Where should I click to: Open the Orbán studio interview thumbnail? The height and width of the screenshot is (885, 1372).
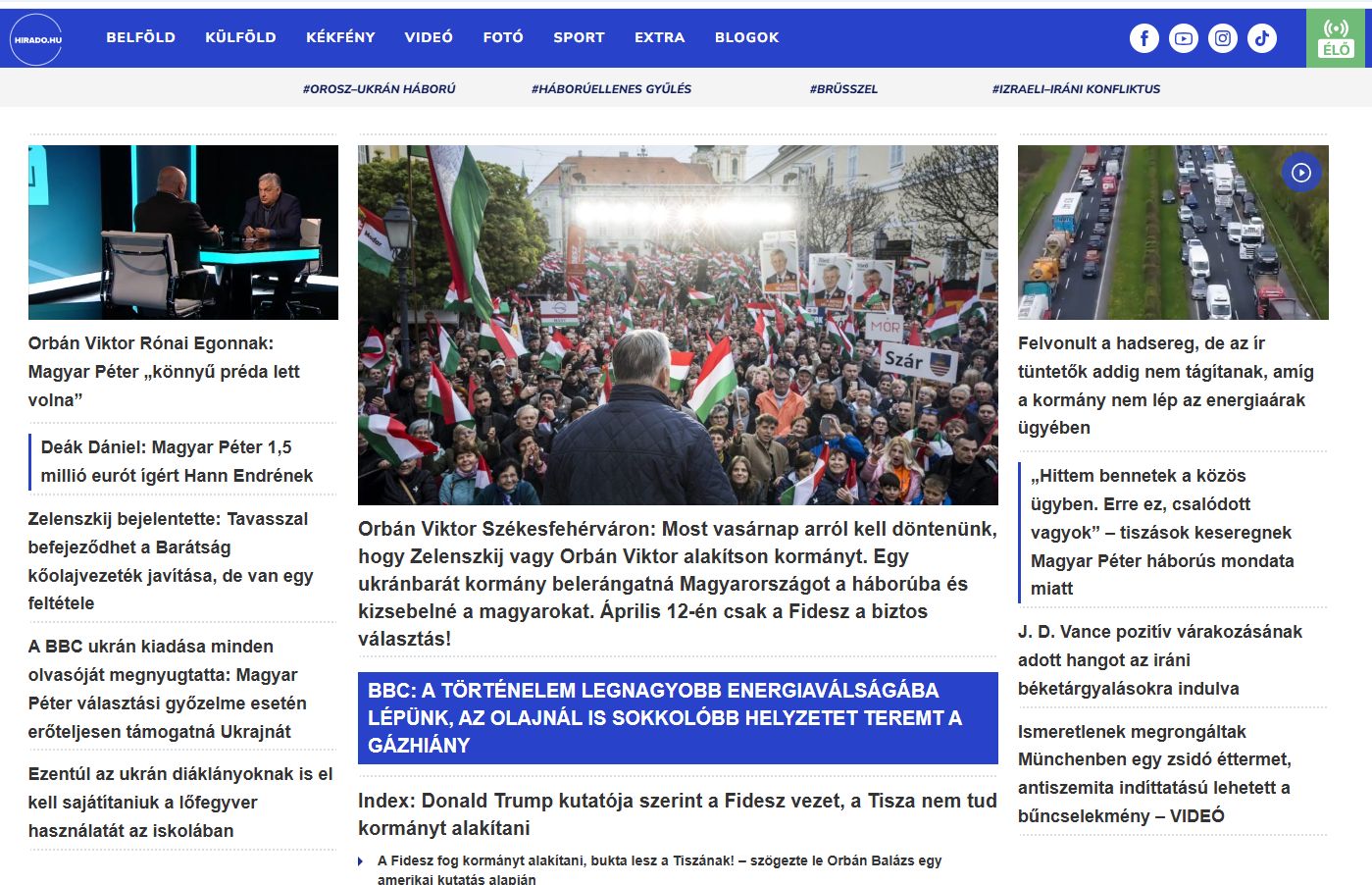182,233
